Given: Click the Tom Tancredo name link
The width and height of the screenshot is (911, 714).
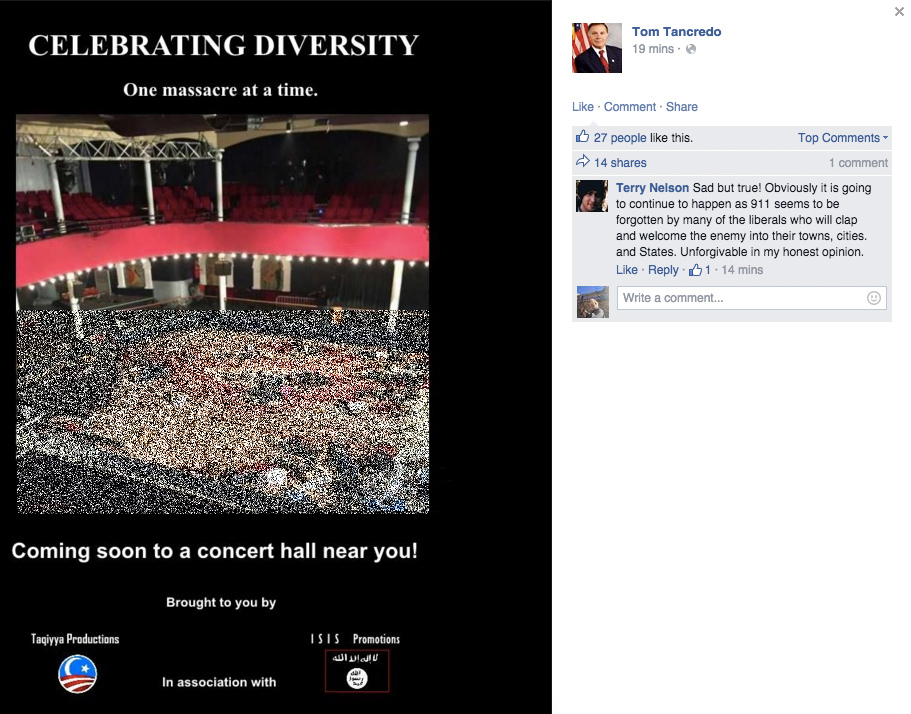Looking at the screenshot, I should 676,32.
